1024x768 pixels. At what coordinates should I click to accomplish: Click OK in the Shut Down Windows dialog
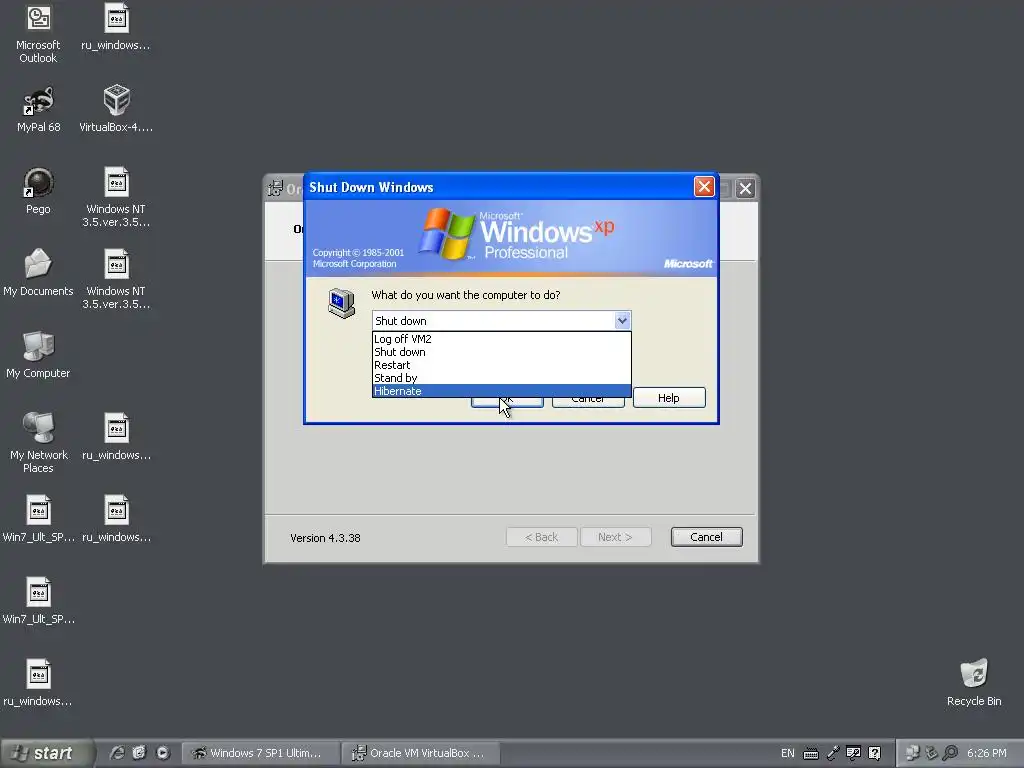point(507,402)
